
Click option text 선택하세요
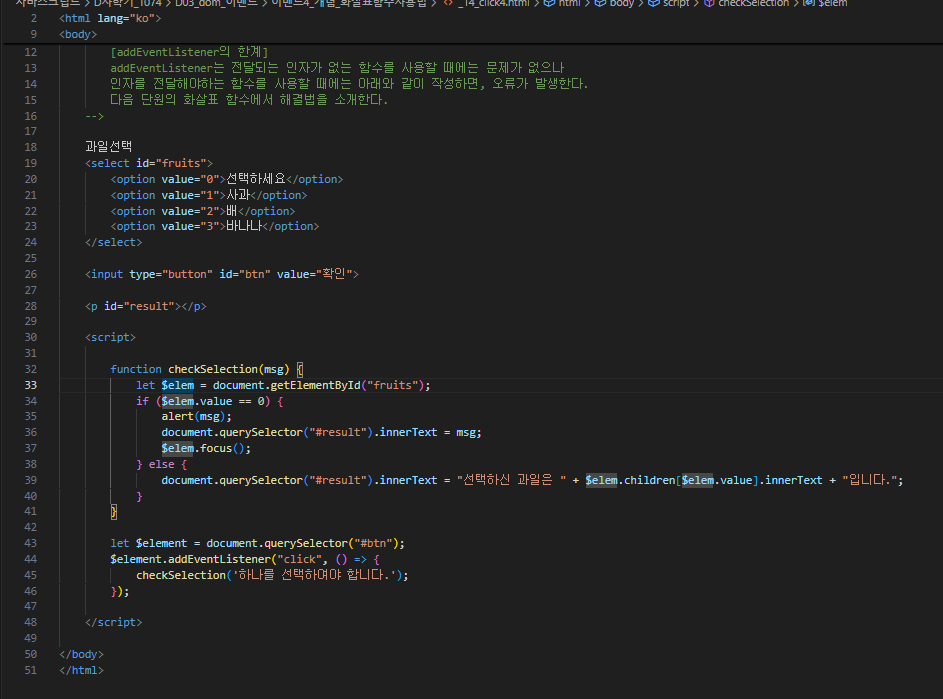pos(256,179)
